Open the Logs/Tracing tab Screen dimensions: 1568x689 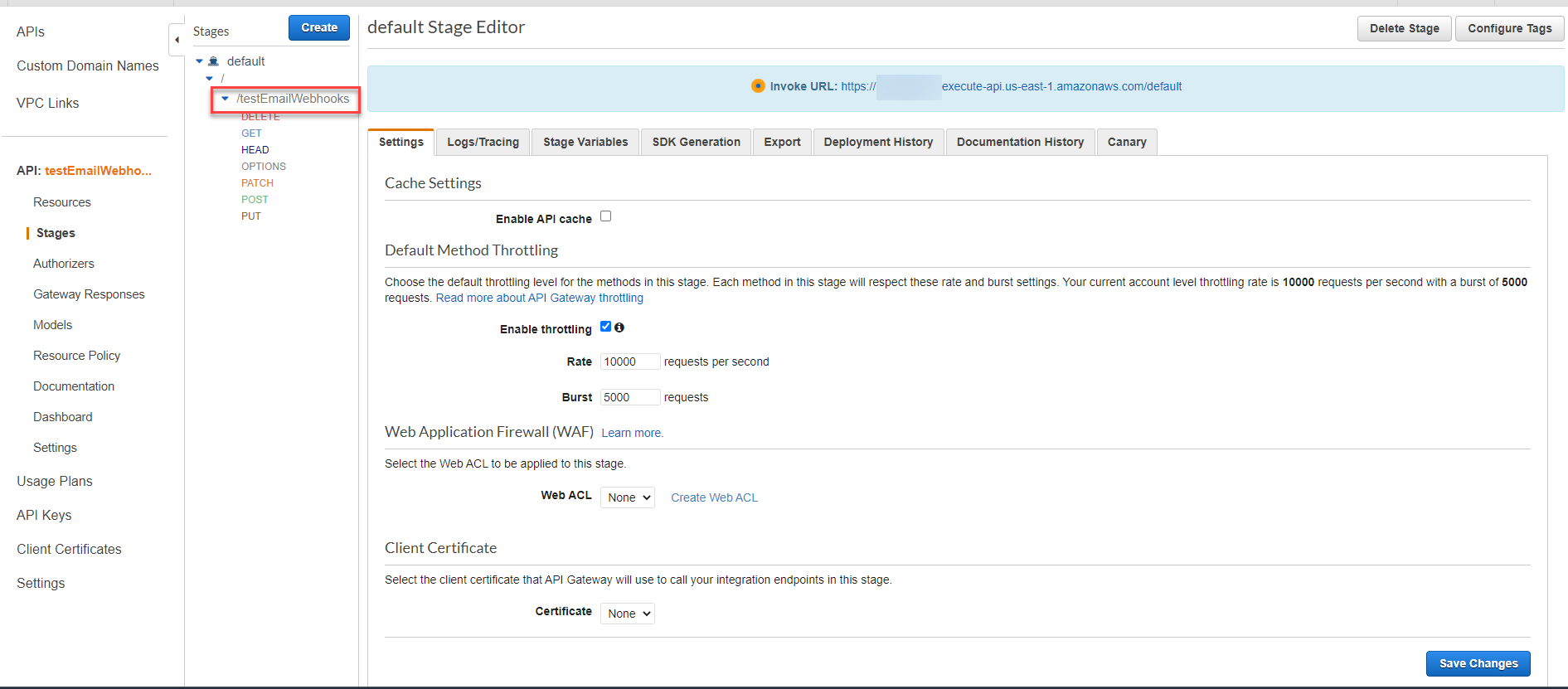(x=483, y=142)
